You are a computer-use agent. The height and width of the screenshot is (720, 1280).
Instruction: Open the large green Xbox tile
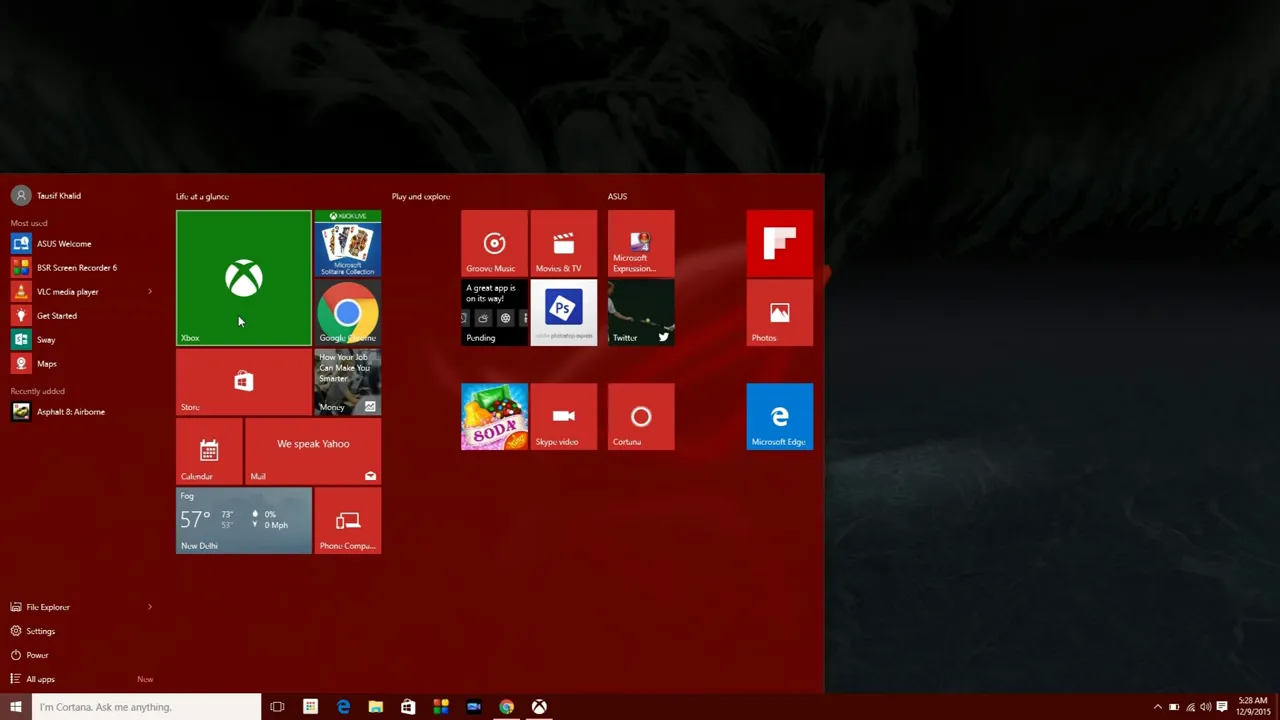244,278
